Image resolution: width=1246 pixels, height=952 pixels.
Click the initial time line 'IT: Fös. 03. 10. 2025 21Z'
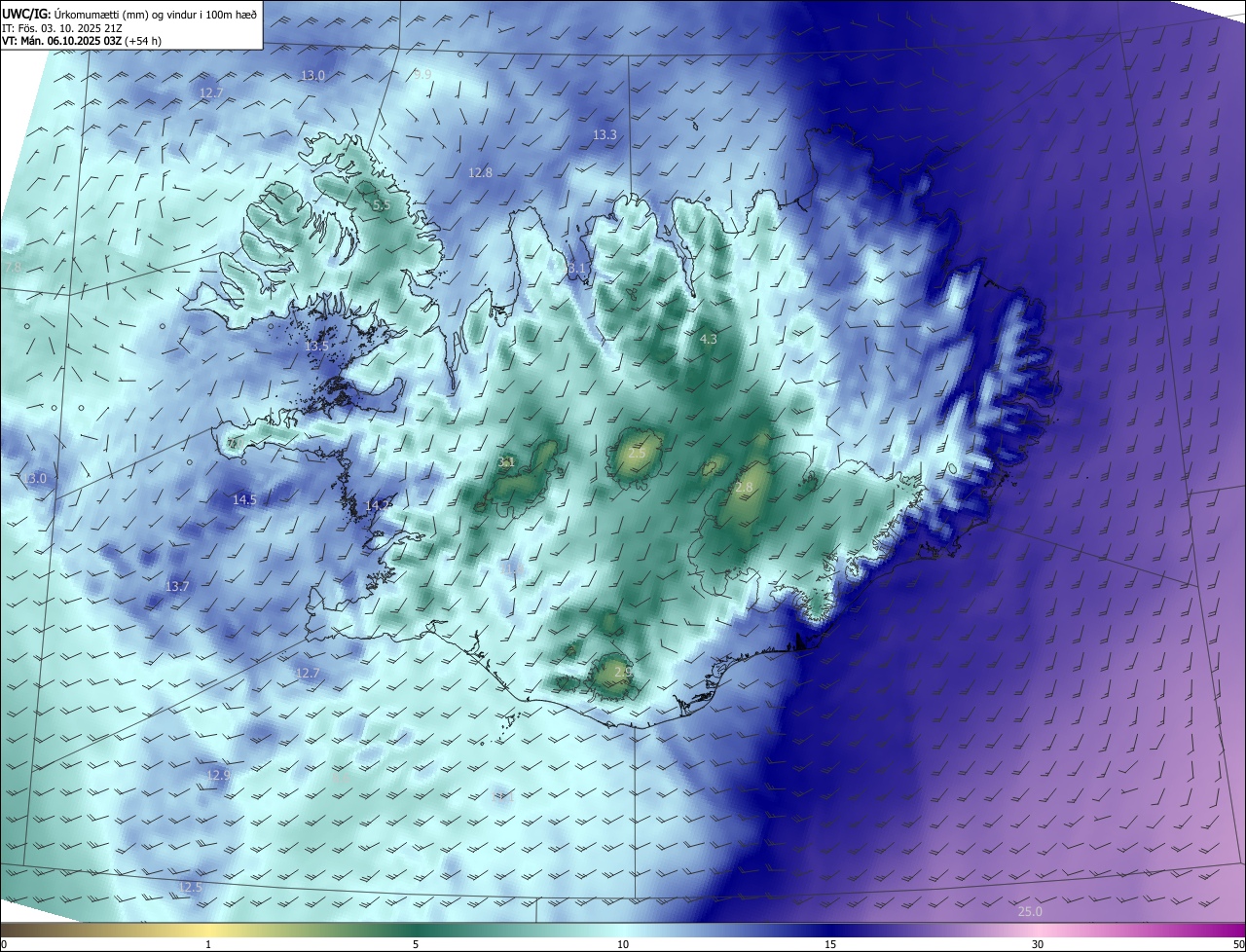point(62,28)
